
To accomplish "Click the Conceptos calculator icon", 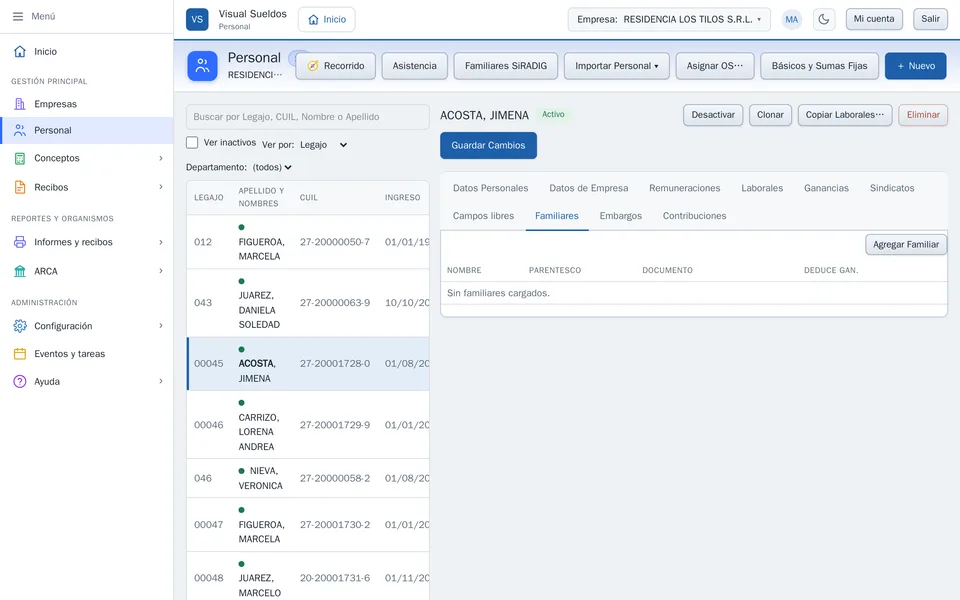I will click(20, 158).
